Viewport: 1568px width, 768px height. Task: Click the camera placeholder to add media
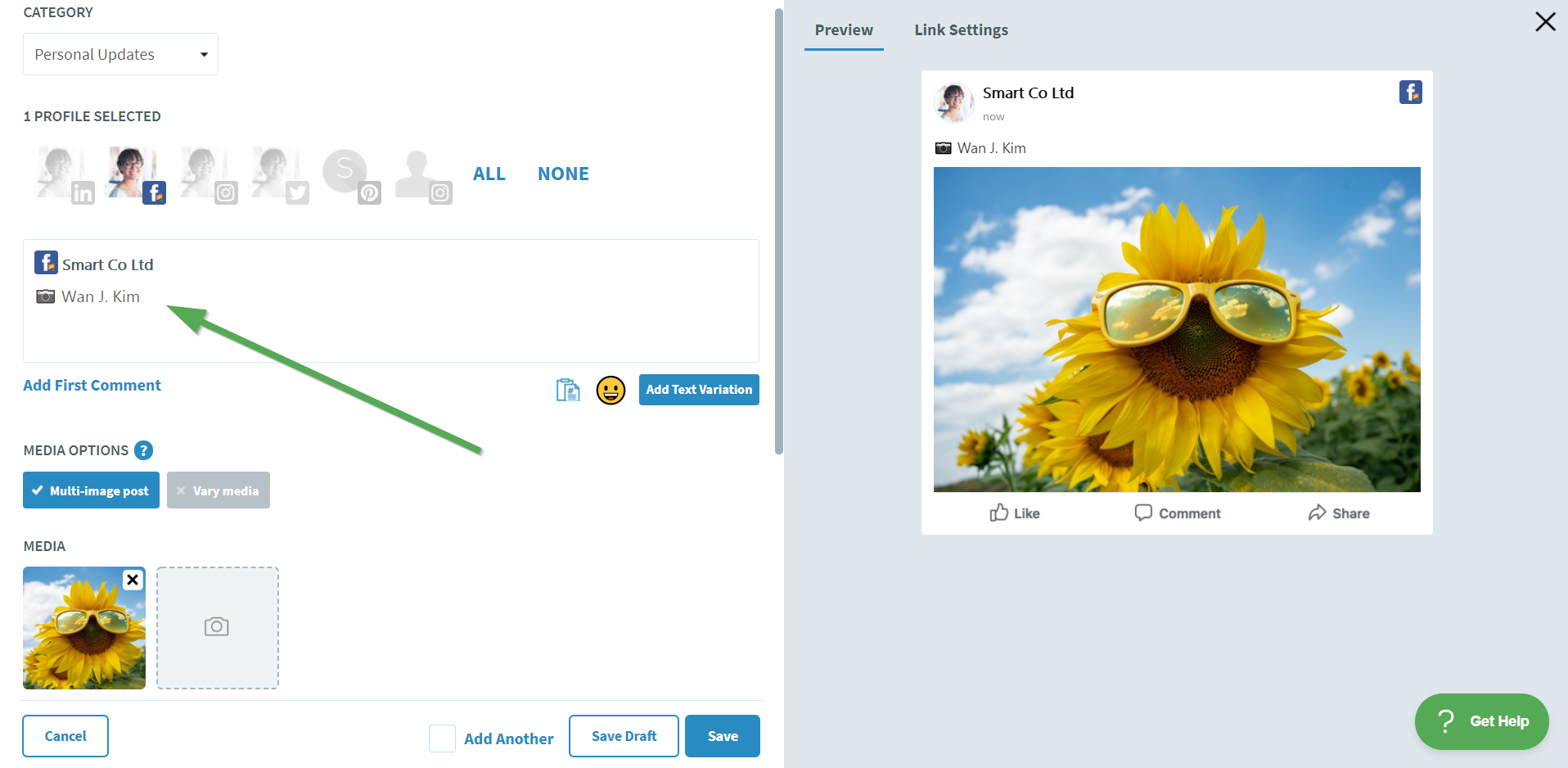tap(216, 627)
